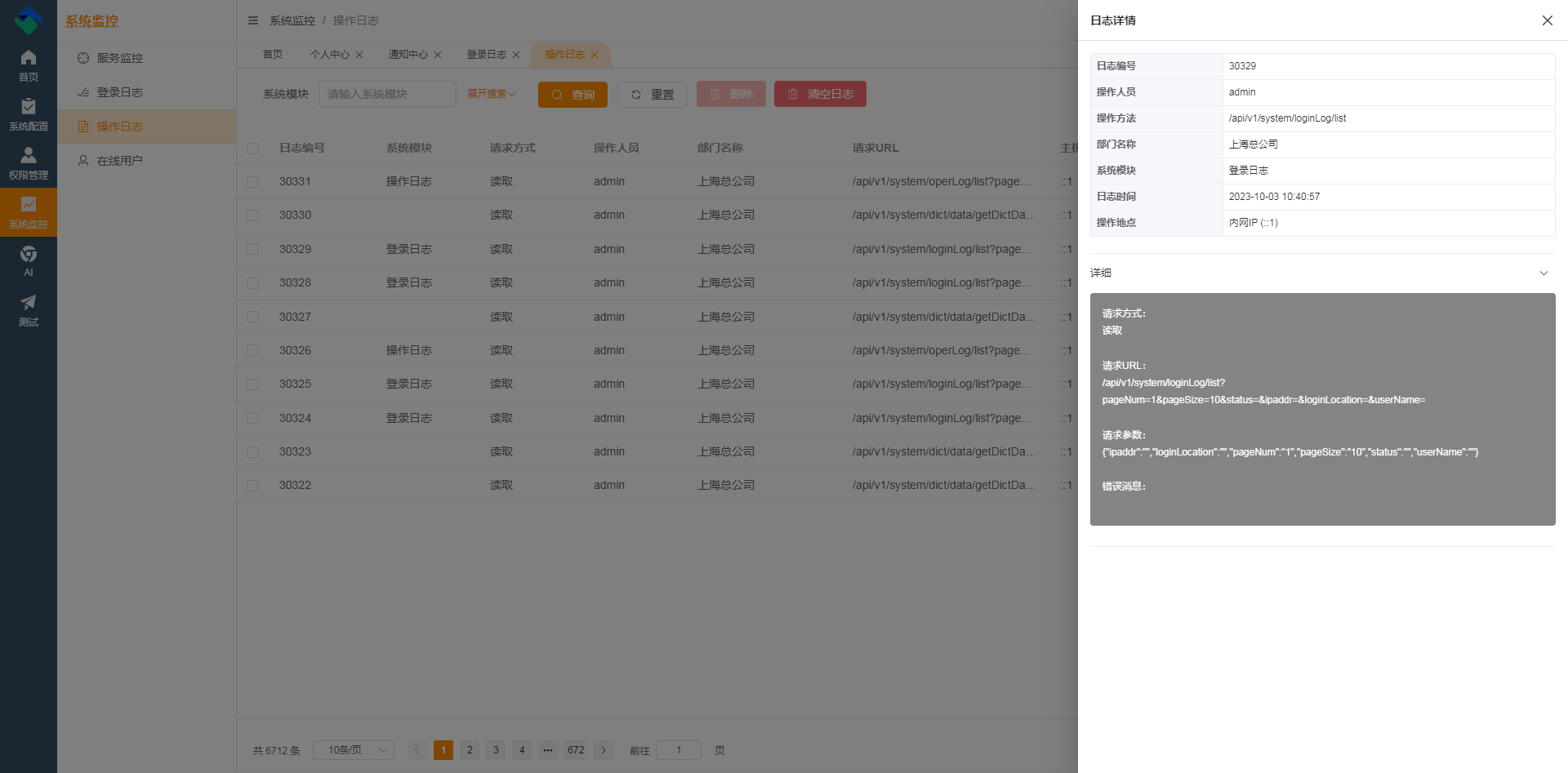Click the URL cell in row 30331

(942, 181)
